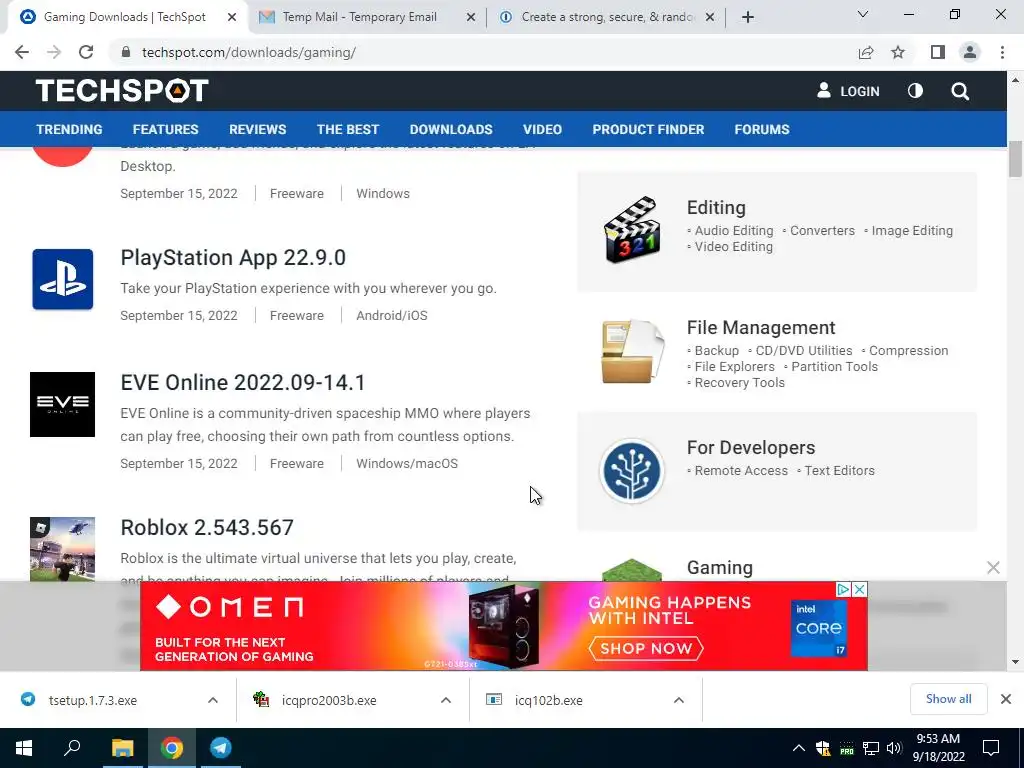Share this page from address bar
Viewport: 1024px width, 768px height.
tap(866, 52)
